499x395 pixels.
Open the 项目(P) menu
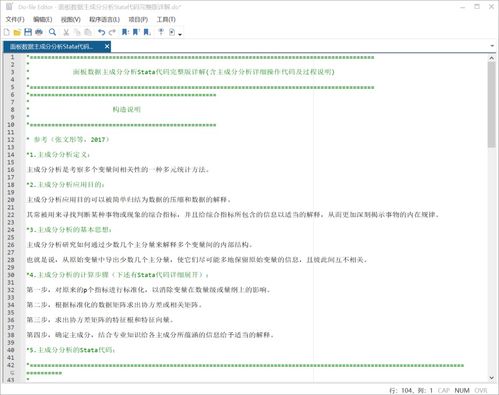coord(138,20)
